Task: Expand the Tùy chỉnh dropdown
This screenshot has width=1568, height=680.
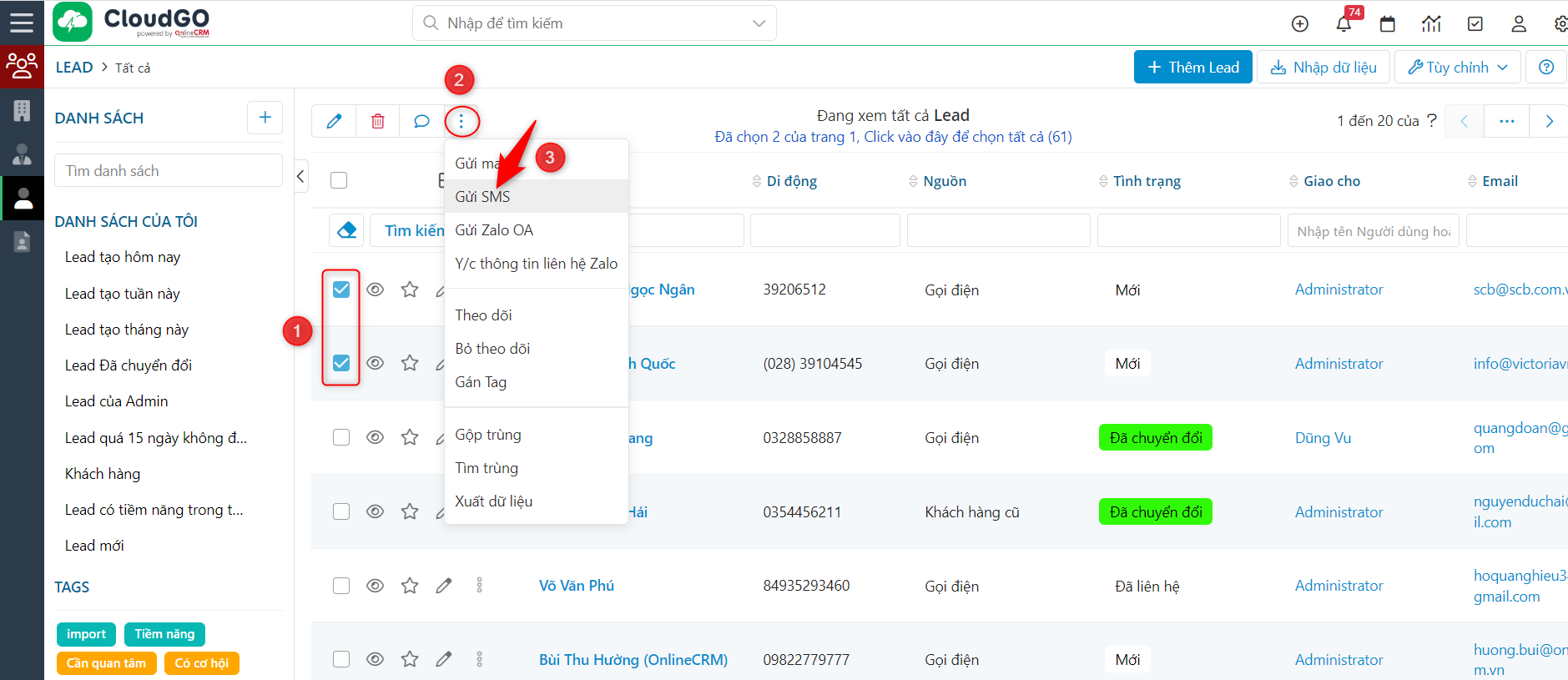Action: click(x=1457, y=68)
